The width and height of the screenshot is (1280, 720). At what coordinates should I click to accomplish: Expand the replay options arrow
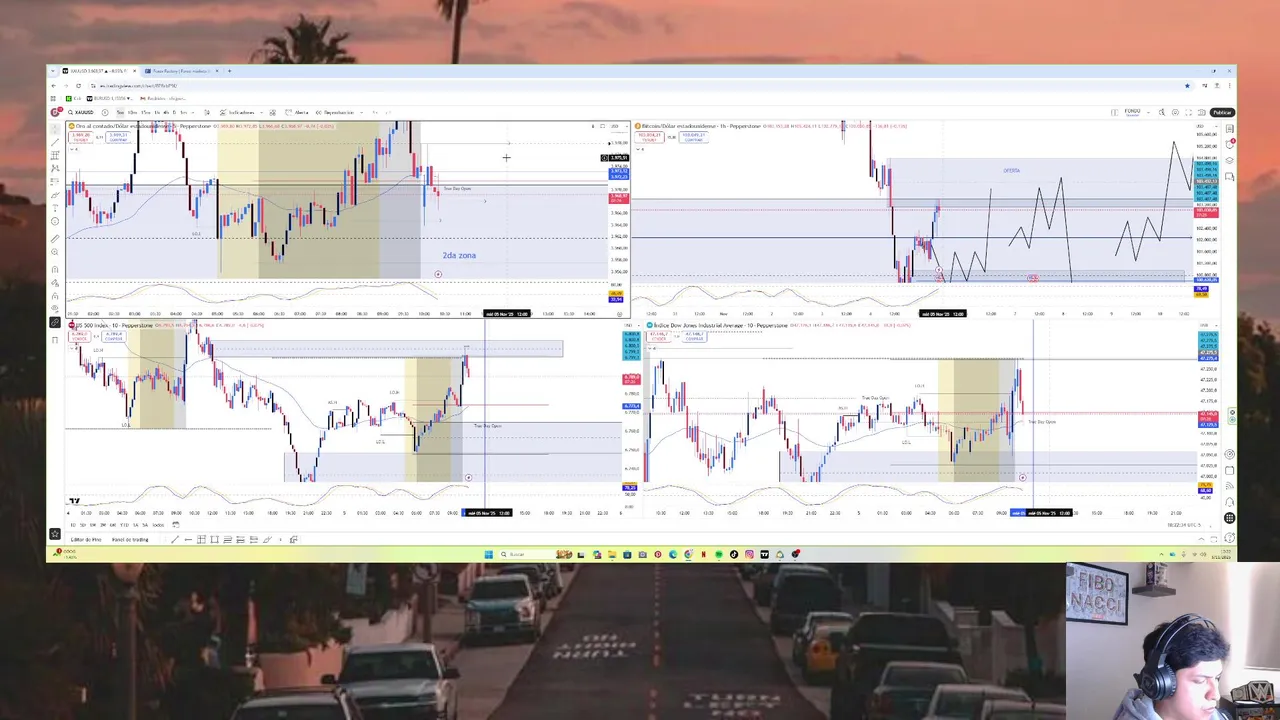(x=362, y=112)
